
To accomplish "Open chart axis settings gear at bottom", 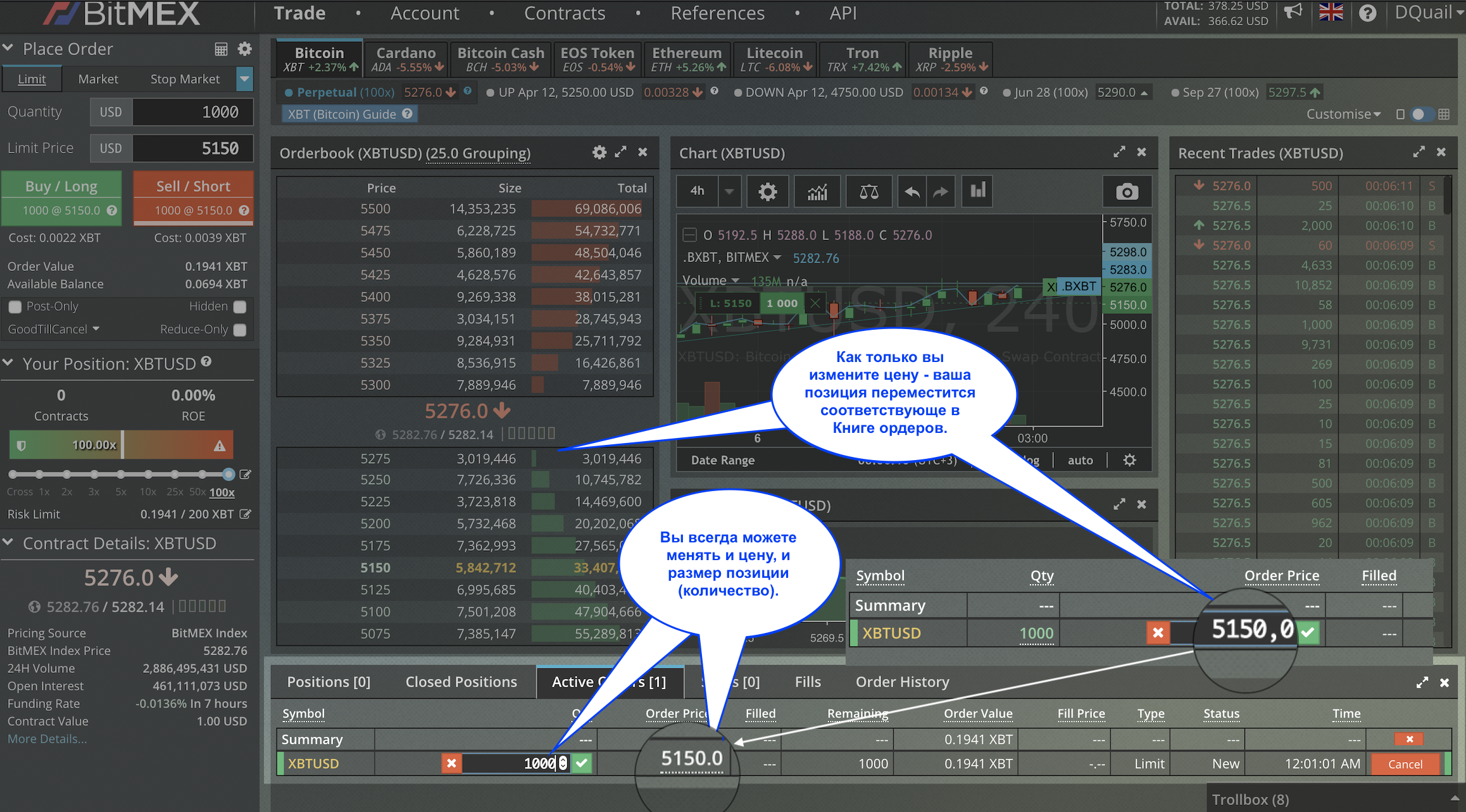I will pos(1129,460).
